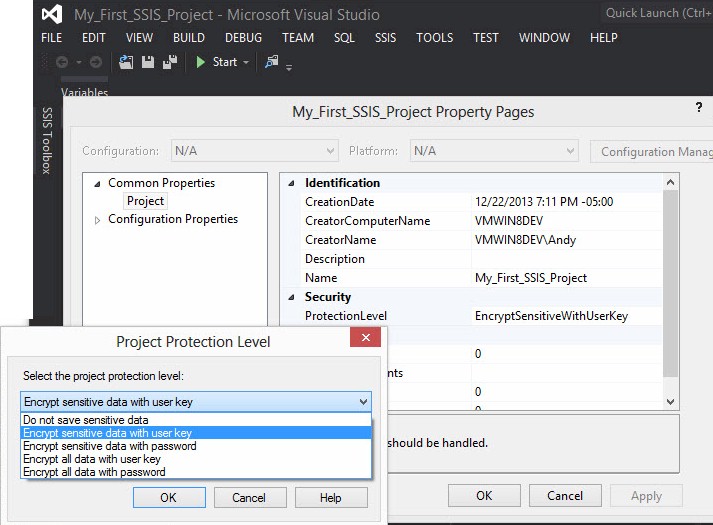The height and width of the screenshot is (525, 713).
Task: Expand the Configuration Properties tree node
Action: point(97,220)
